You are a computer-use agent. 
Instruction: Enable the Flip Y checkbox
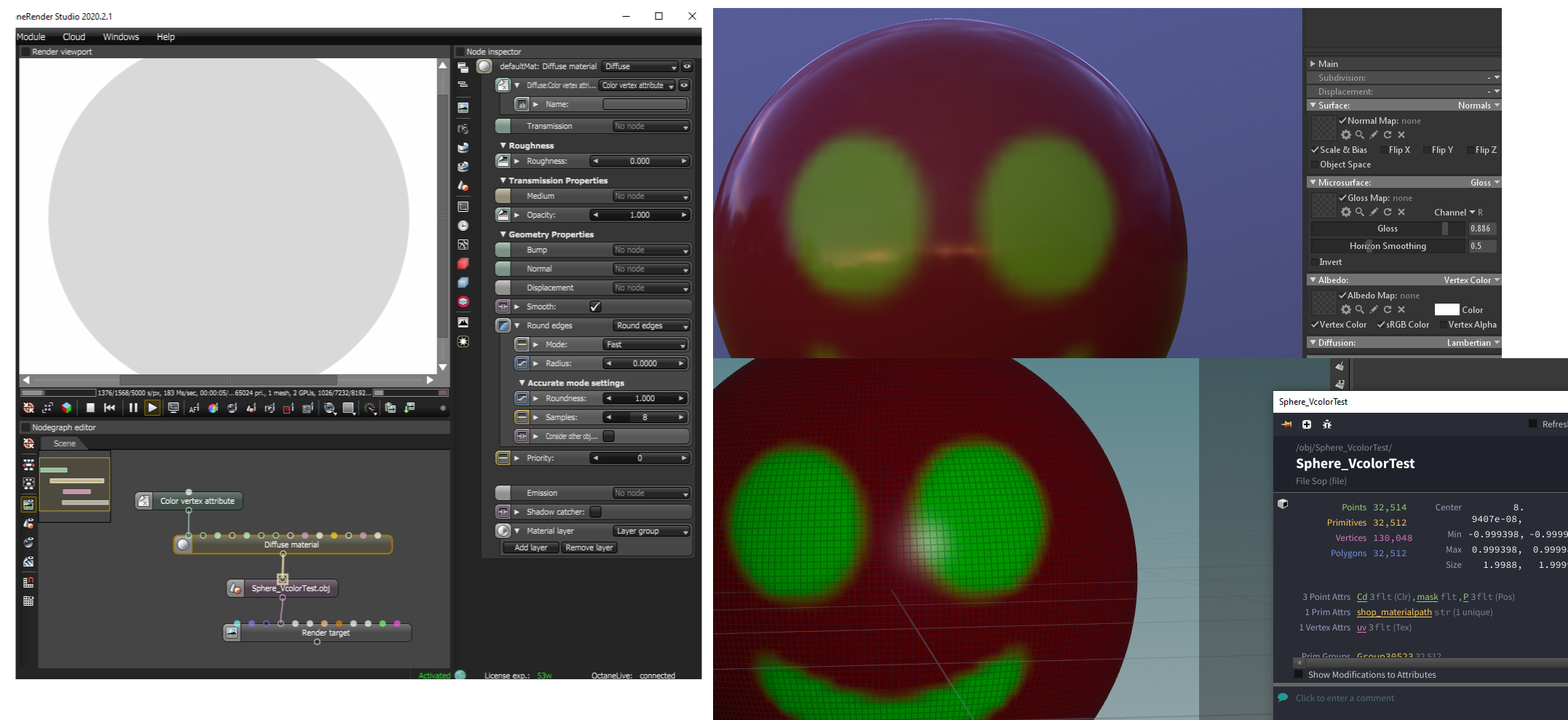[1427, 150]
